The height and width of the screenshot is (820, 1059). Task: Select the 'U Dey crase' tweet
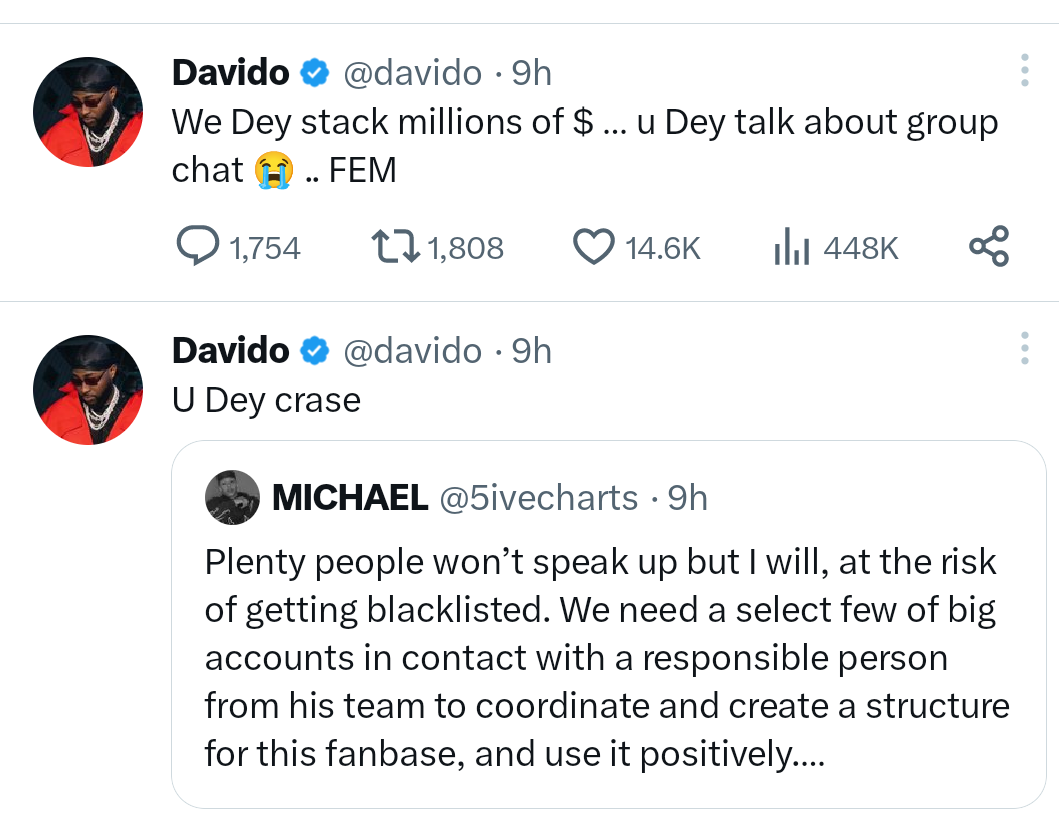265,400
